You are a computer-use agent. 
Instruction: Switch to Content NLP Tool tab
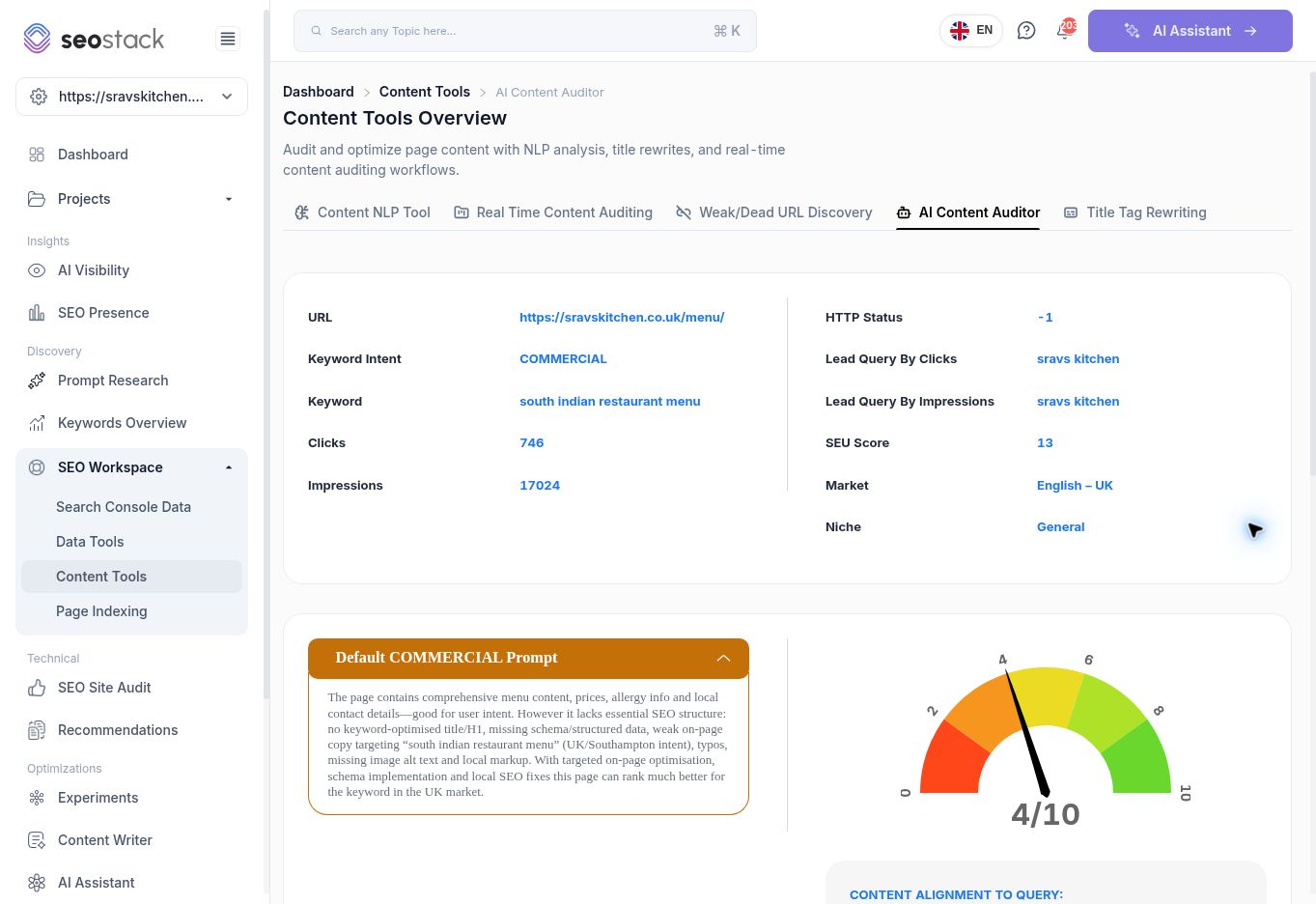click(x=362, y=212)
